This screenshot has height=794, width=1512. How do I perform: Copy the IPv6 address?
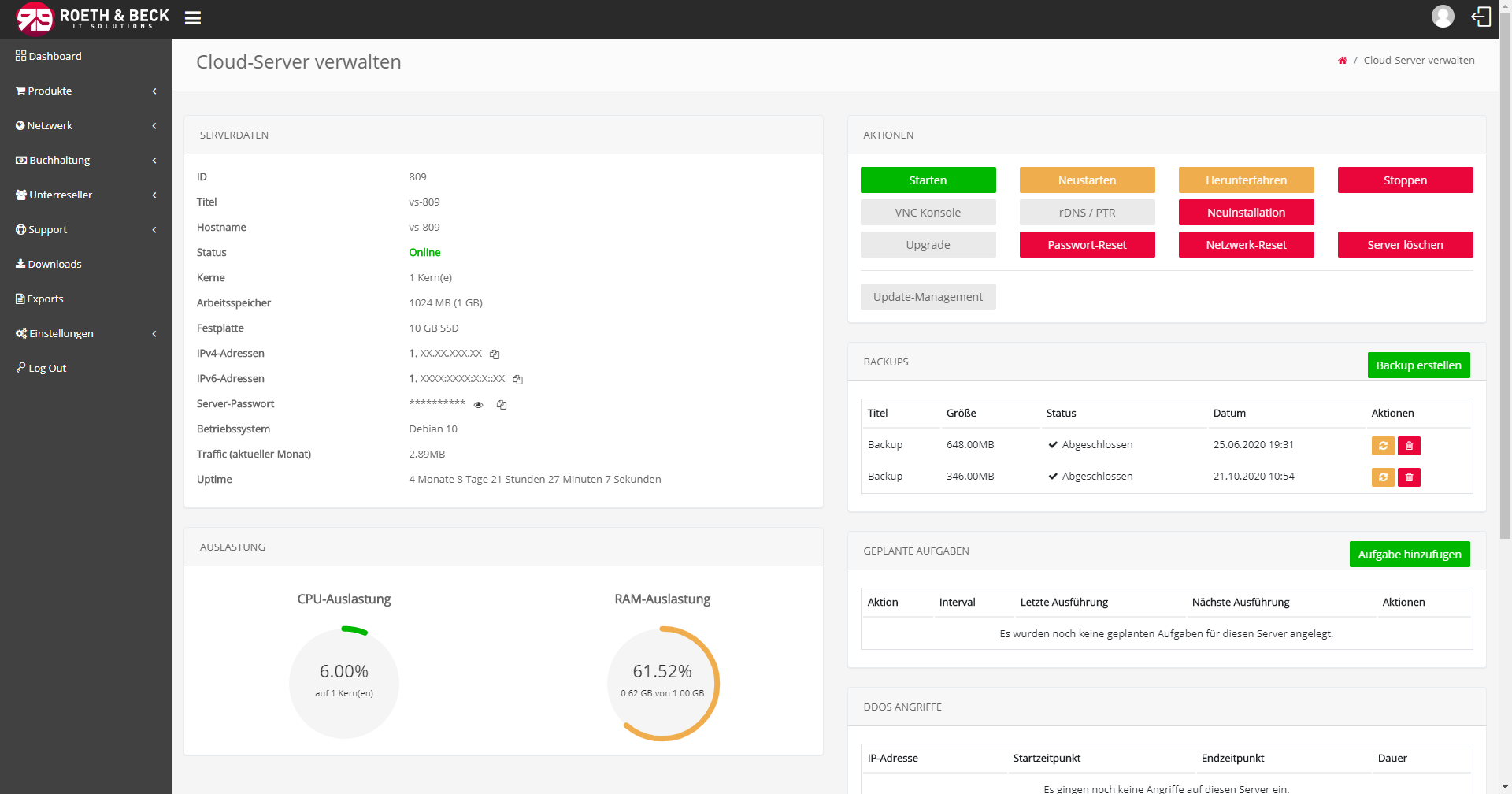[x=517, y=380]
